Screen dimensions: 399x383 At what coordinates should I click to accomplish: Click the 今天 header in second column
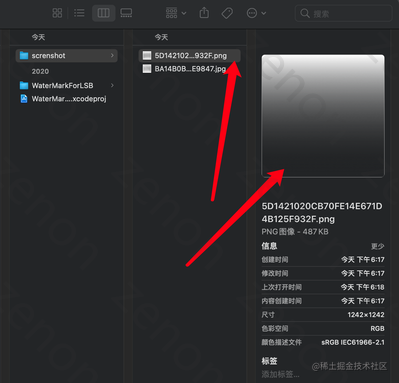coord(161,37)
